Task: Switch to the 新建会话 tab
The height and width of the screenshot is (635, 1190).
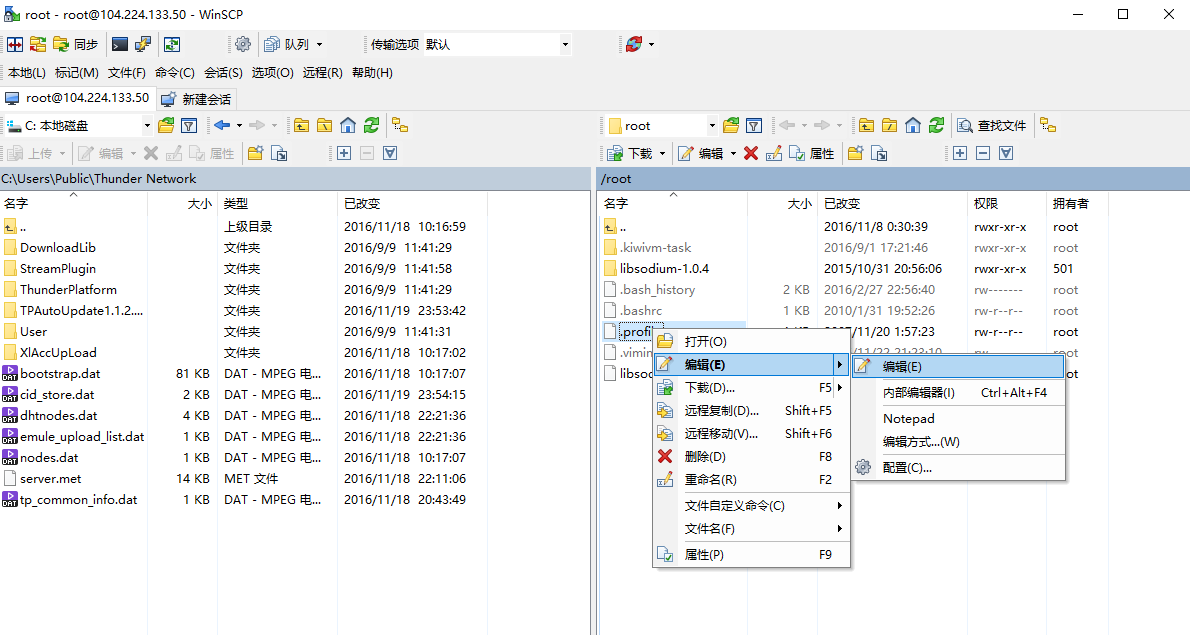Action: 197,99
